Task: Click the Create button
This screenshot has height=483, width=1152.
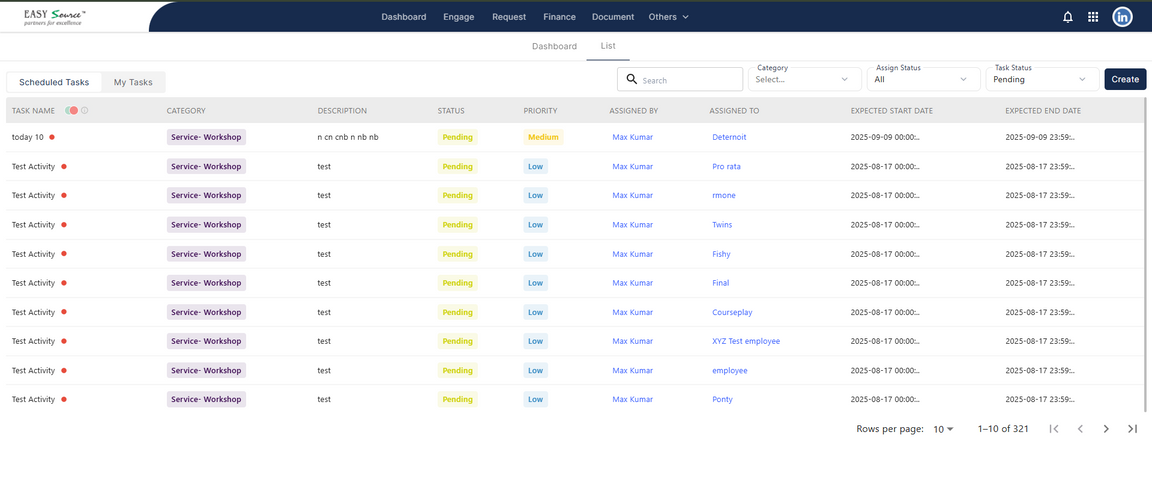Action: coord(1125,79)
